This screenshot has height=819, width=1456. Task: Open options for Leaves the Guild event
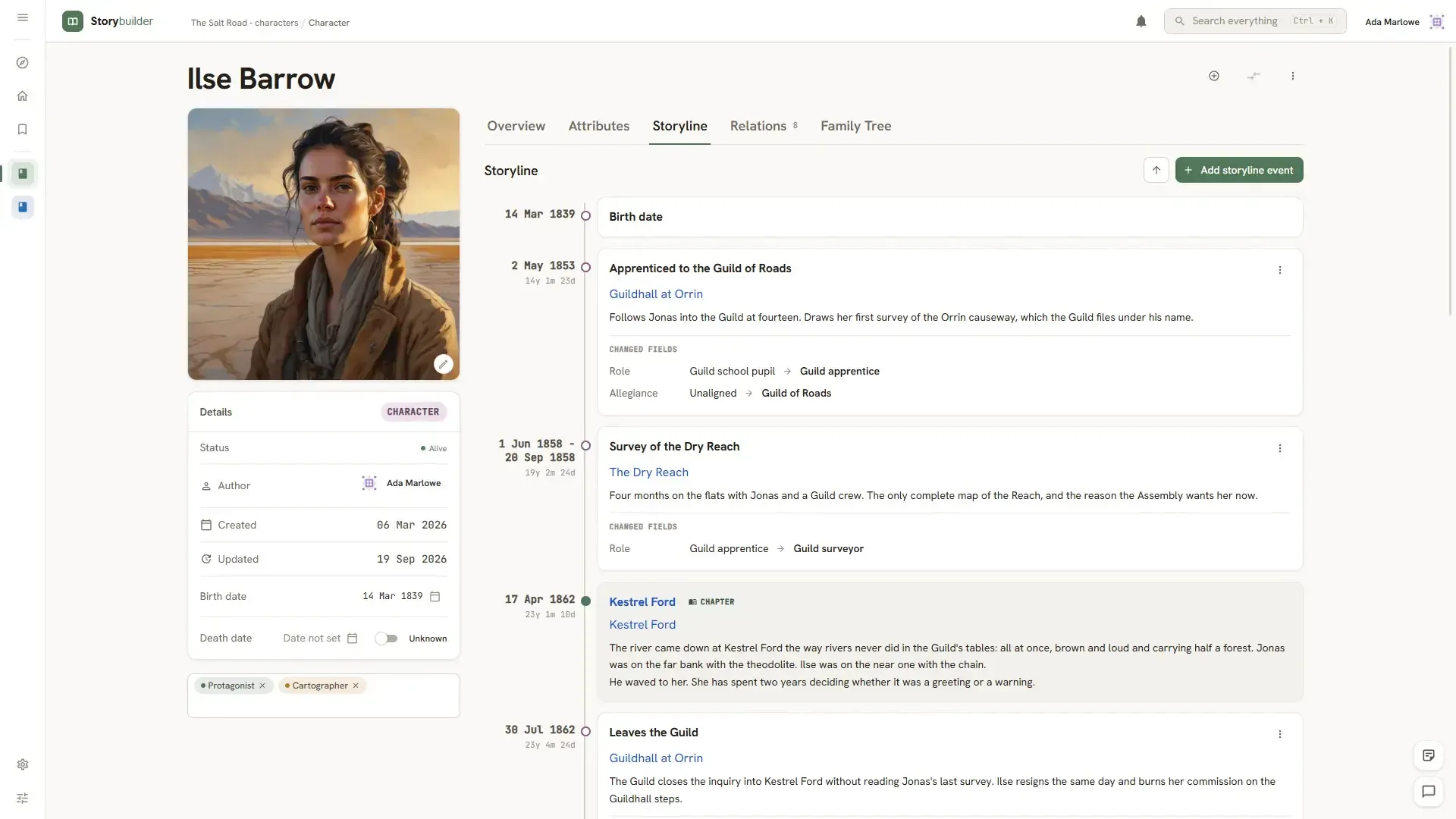pos(1280,734)
